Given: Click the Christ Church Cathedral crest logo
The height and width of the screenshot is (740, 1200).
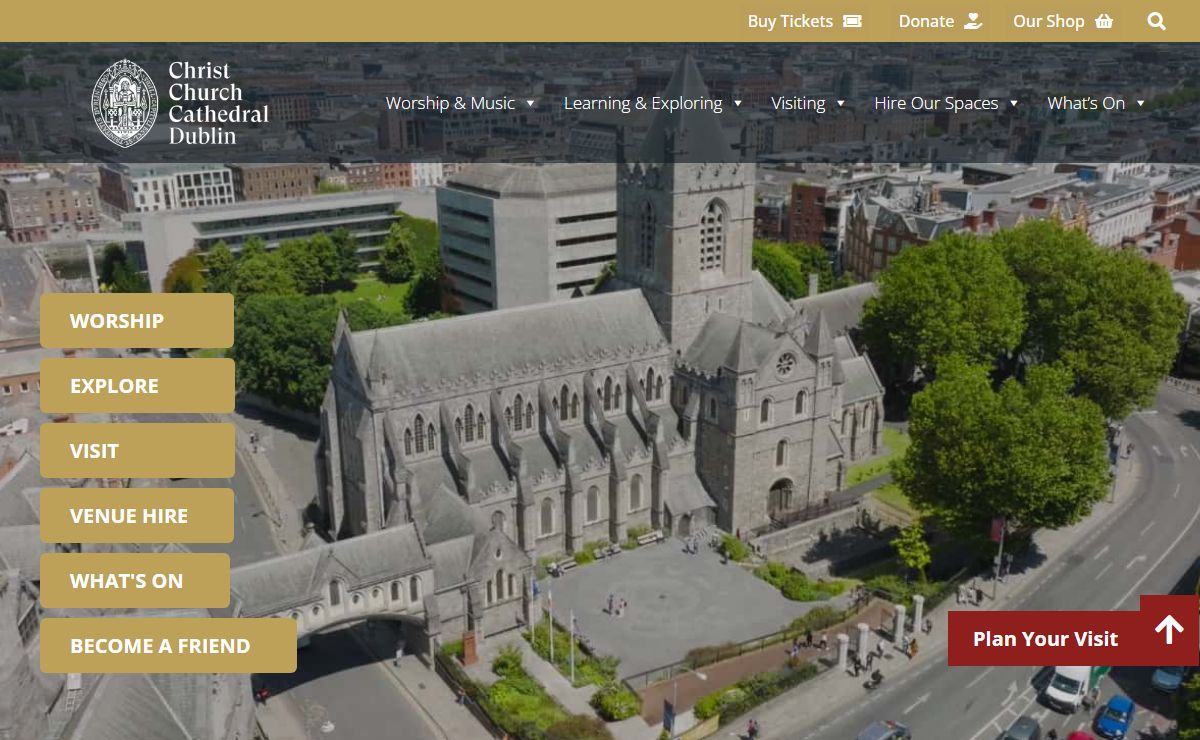Looking at the screenshot, I should (124, 103).
